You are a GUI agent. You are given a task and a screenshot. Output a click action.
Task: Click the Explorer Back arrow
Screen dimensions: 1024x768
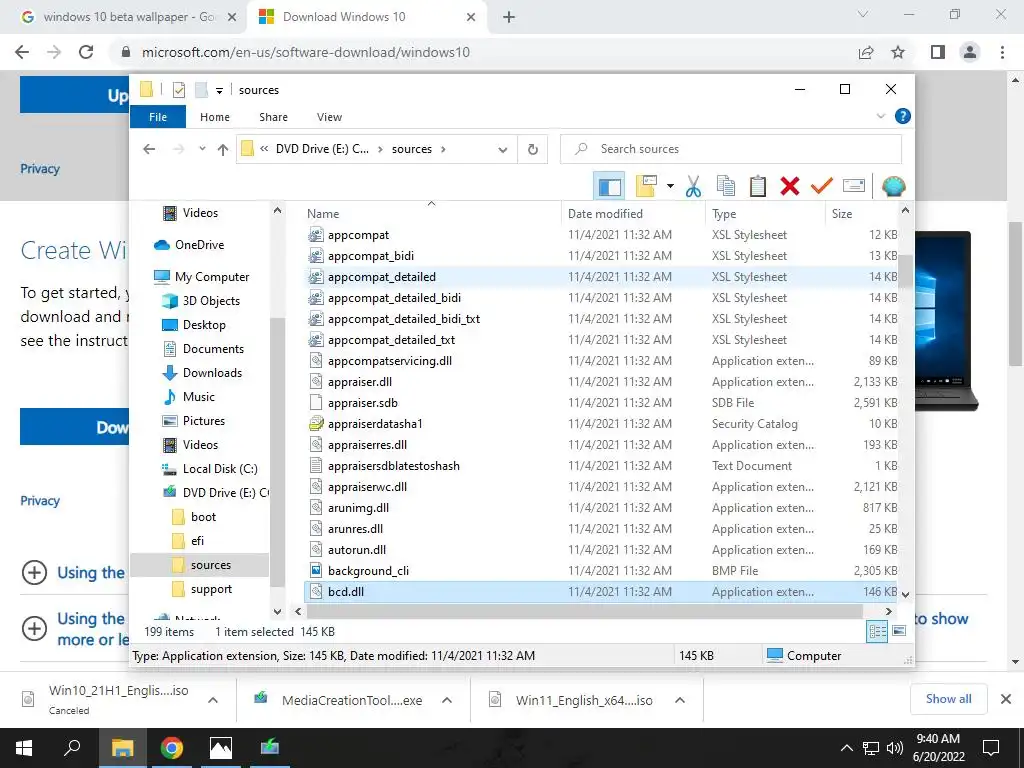tap(149, 150)
